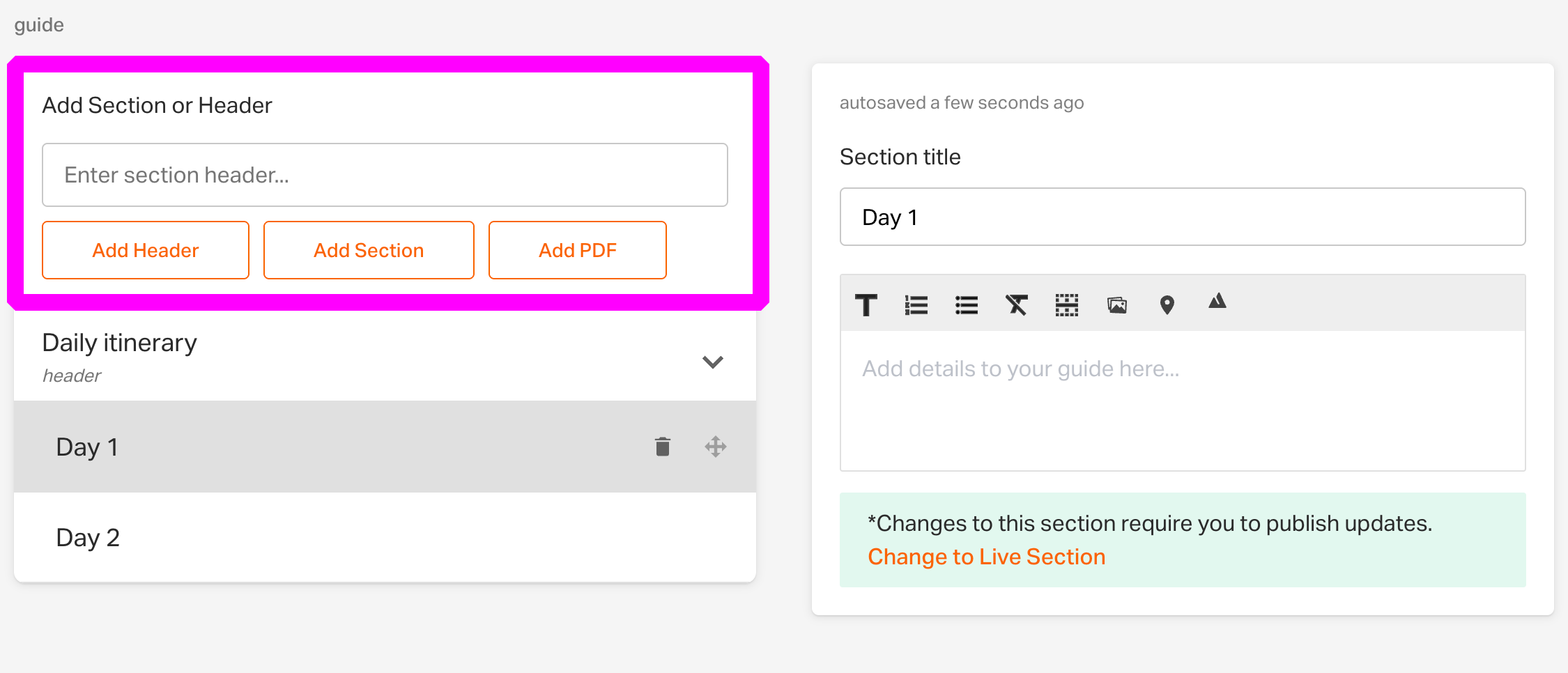Insert a location pin into guide
Image resolution: width=1568 pixels, height=673 pixels.
1167,305
